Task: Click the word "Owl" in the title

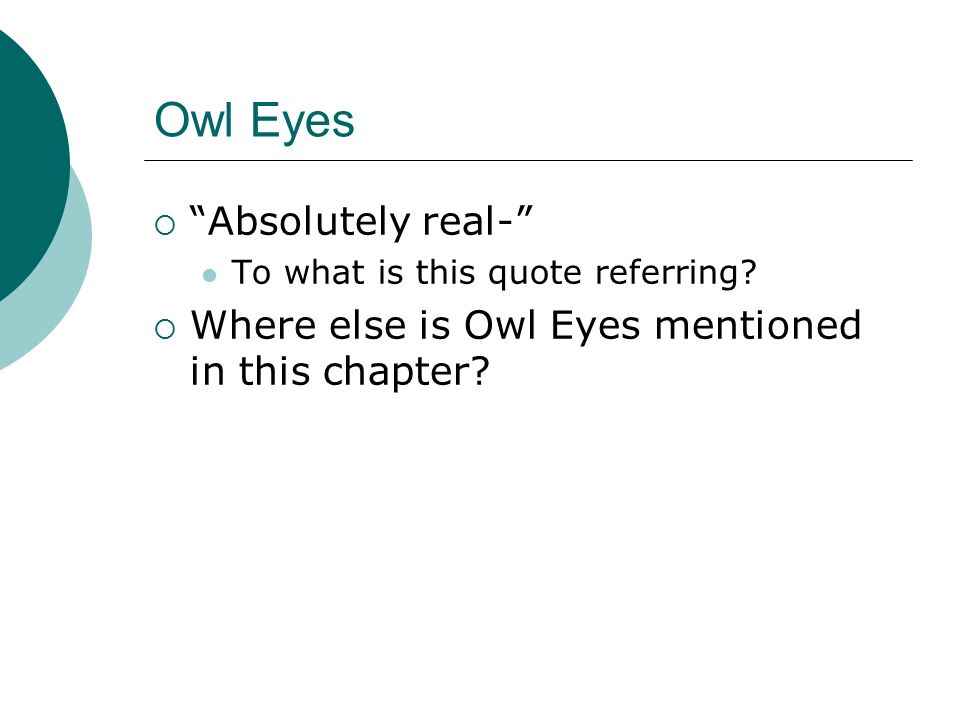Action: (x=193, y=120)
